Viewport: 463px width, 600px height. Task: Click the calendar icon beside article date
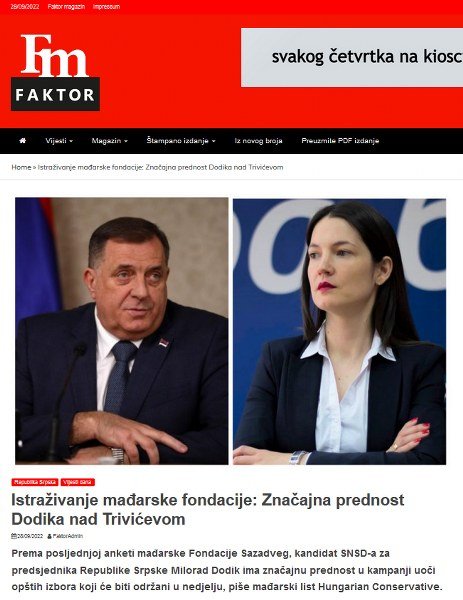click(14, 536)
